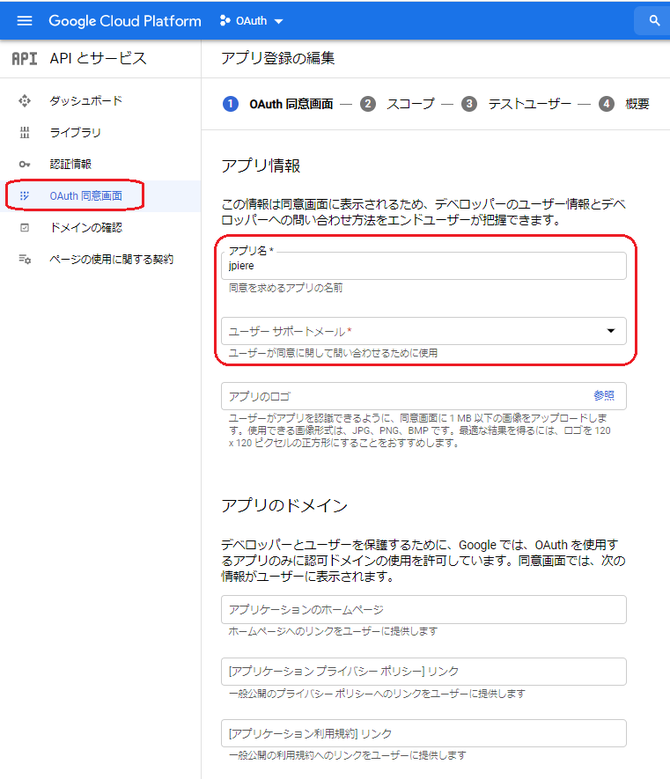The width and height of the screenshot is (670, 779).
Task: Go to the テストユーザー step
Action: (529, 104)
